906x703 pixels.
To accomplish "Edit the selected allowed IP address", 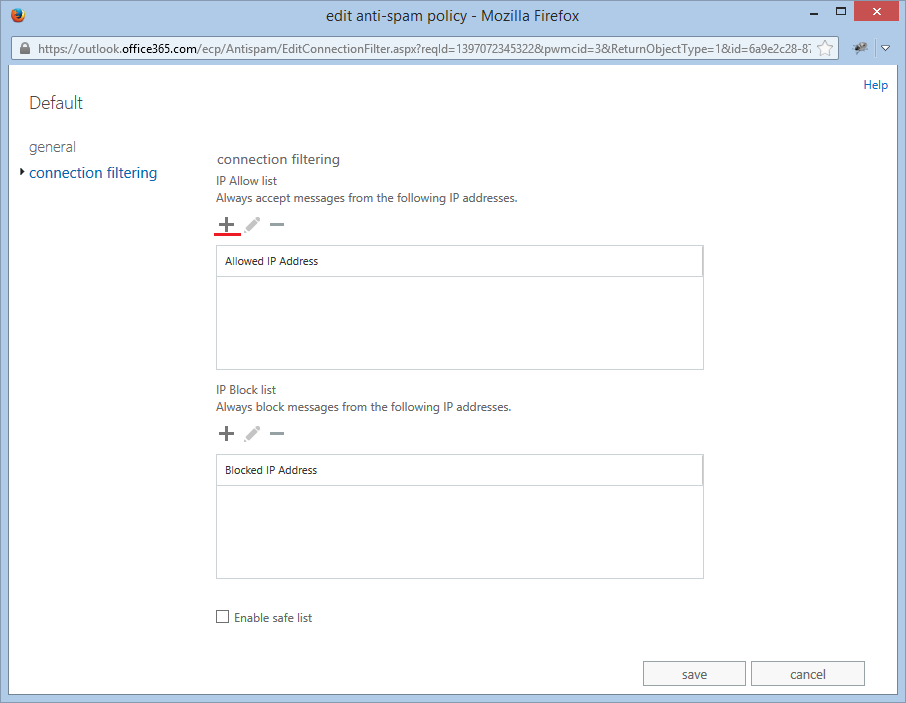I will (x=251, y=225).
